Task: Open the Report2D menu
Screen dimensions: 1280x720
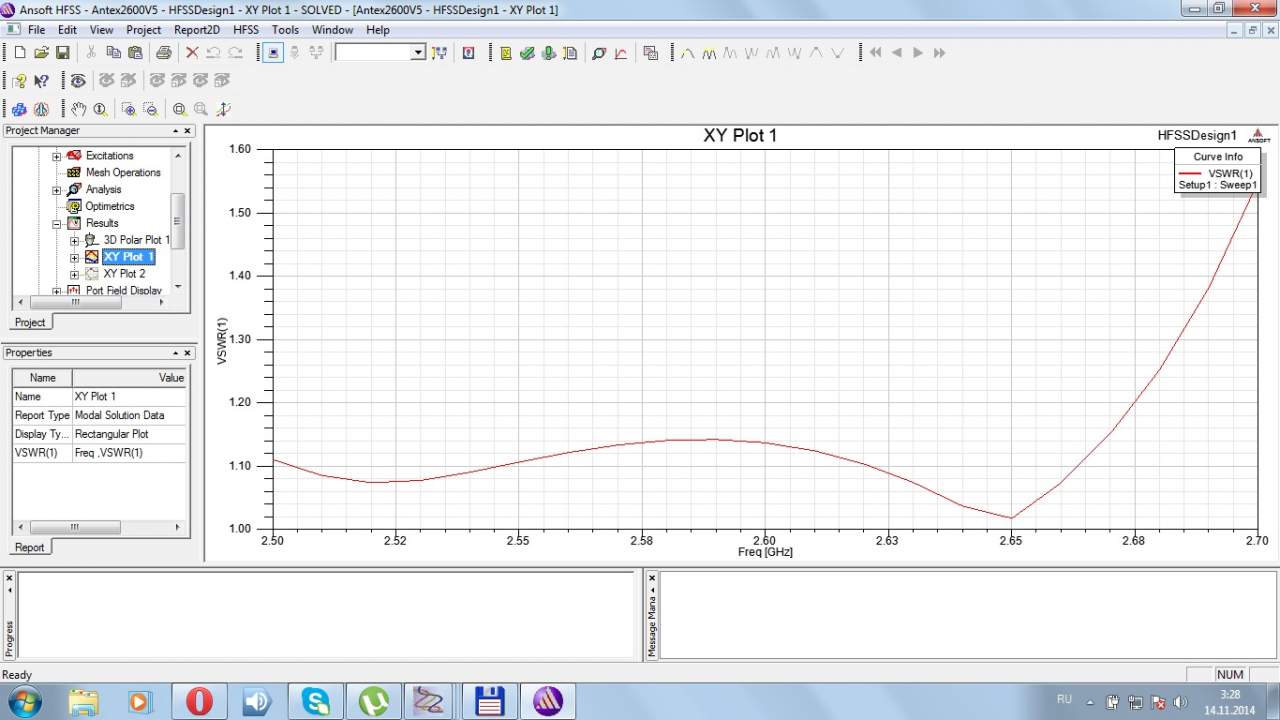Action: (196, 30)
